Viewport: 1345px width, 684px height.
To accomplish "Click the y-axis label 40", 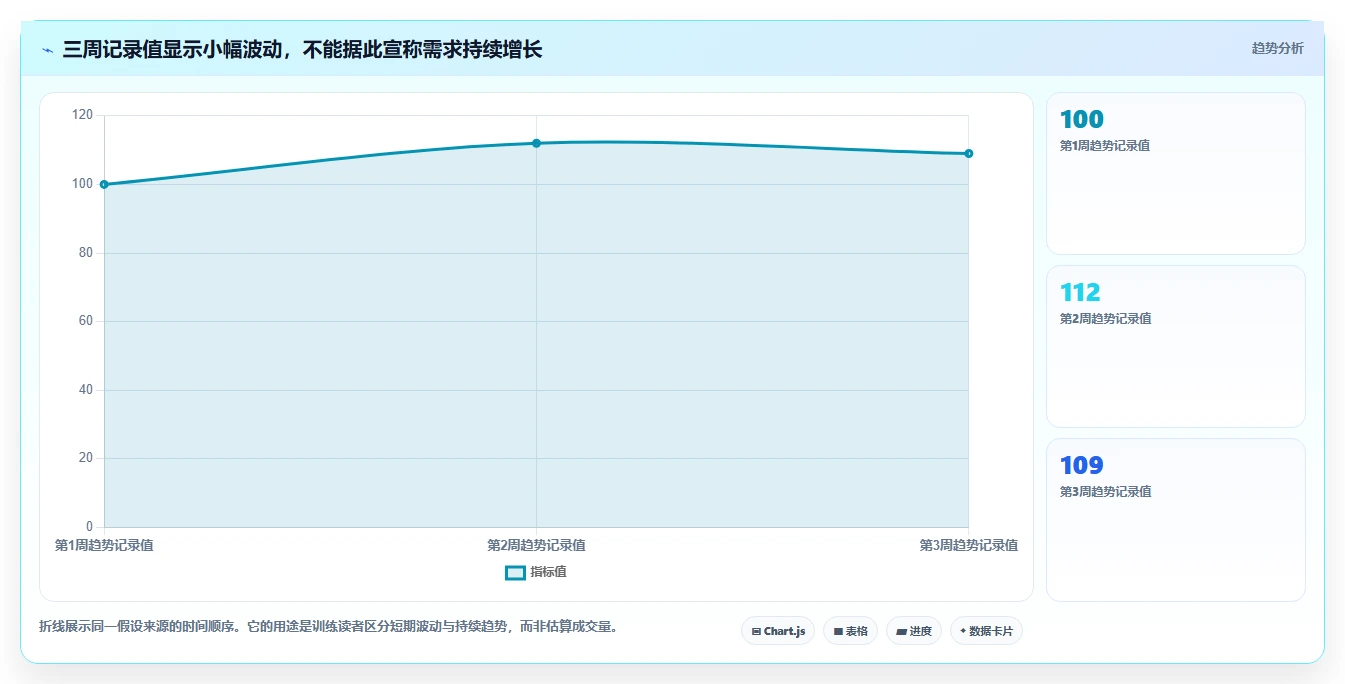I will 86,390.
